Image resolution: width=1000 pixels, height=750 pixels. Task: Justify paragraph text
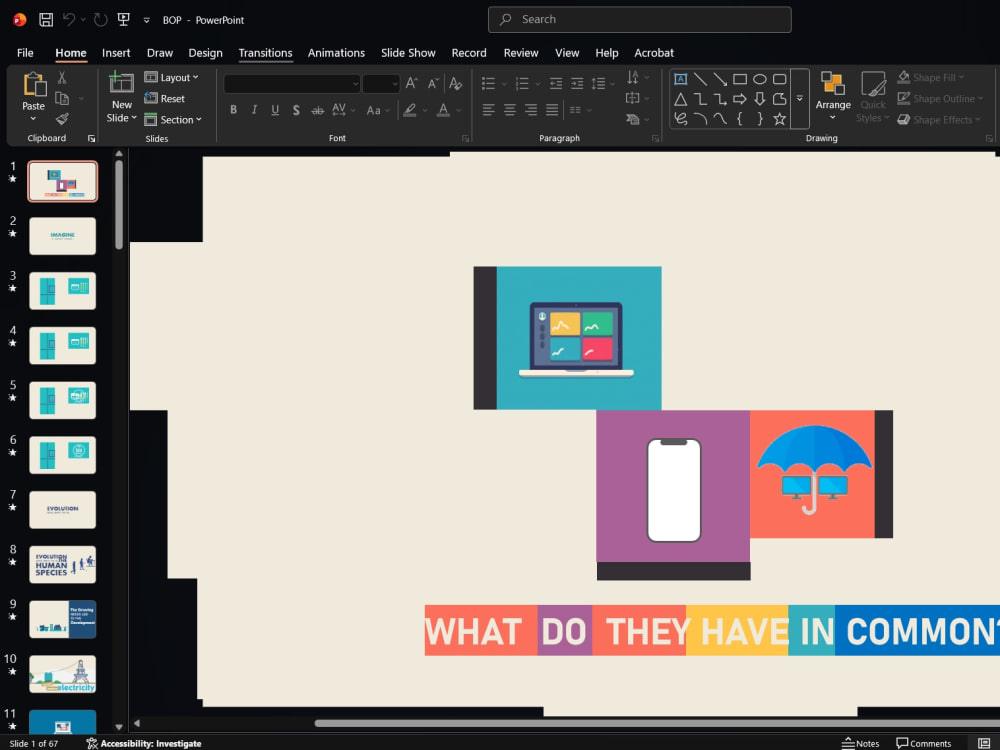pyautogui.click(x=552, y=110)
